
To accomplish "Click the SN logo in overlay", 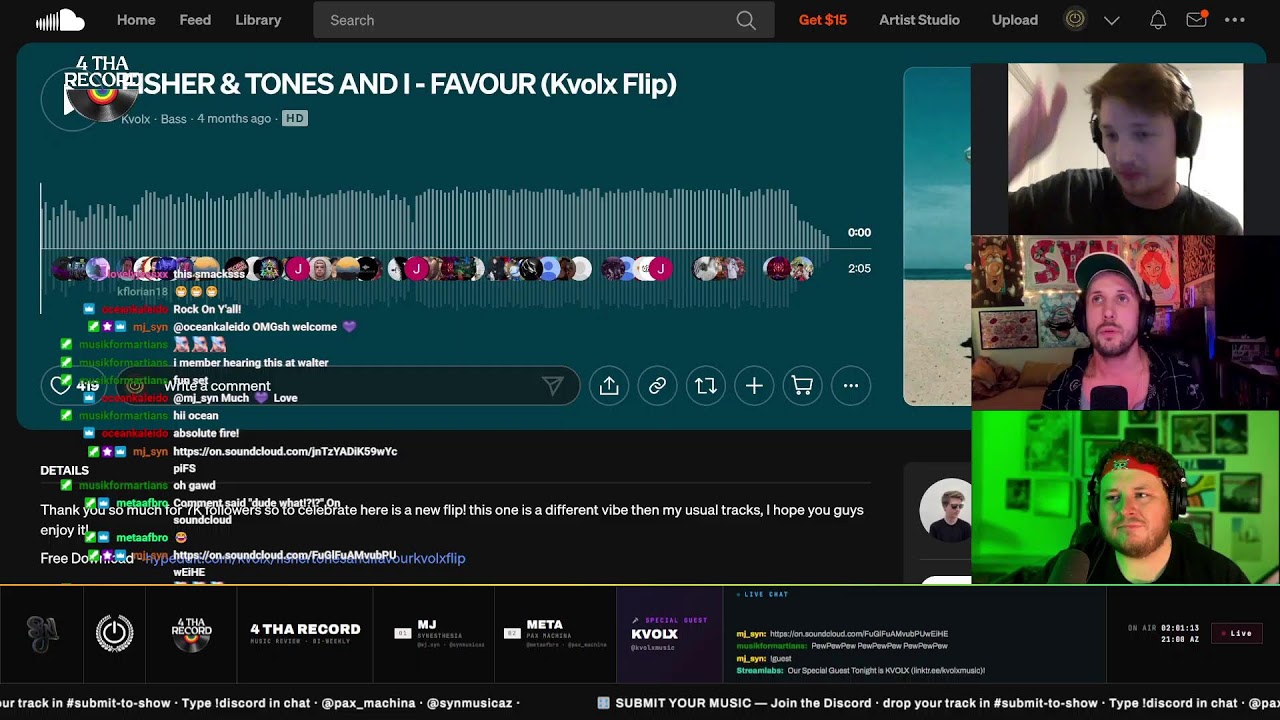I will [x=42, y=634].
